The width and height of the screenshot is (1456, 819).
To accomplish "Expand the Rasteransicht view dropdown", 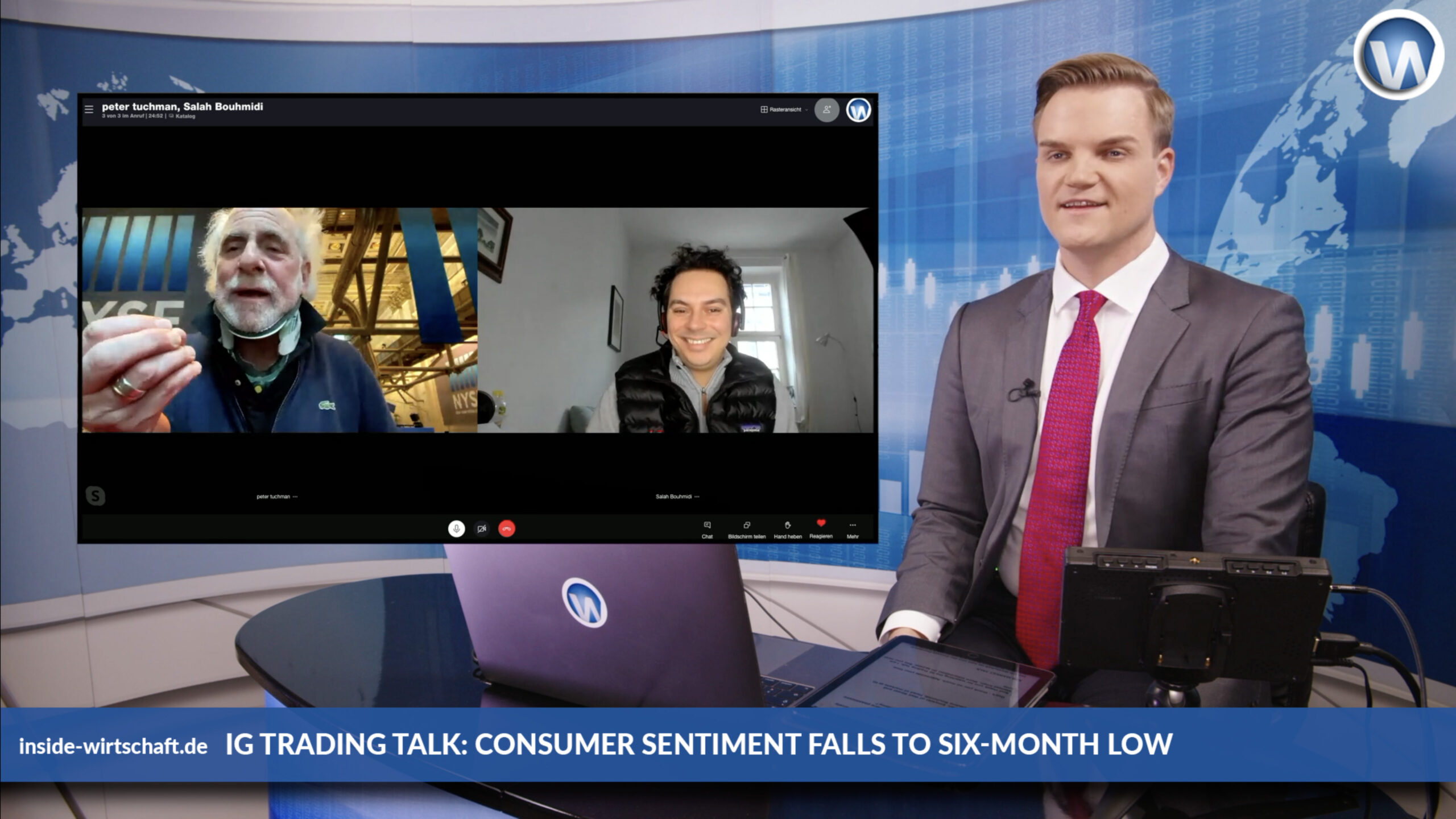I will (784, 110).
